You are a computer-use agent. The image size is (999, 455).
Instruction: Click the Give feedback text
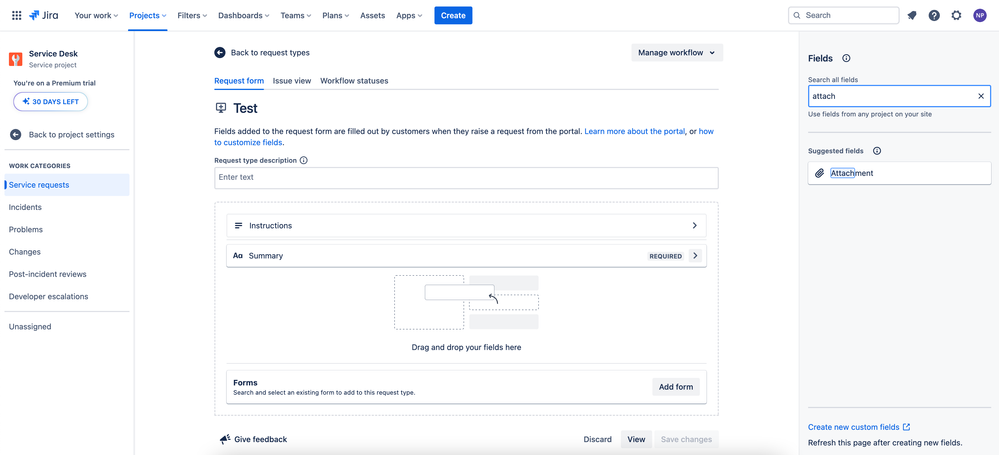click(x=261, y=439)
